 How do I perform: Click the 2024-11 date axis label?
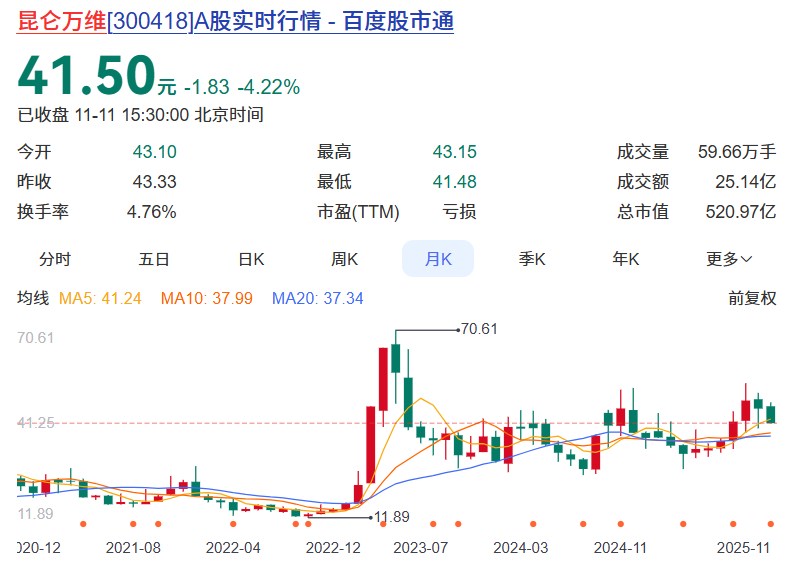pyautogui.click(x=620, y=547)
